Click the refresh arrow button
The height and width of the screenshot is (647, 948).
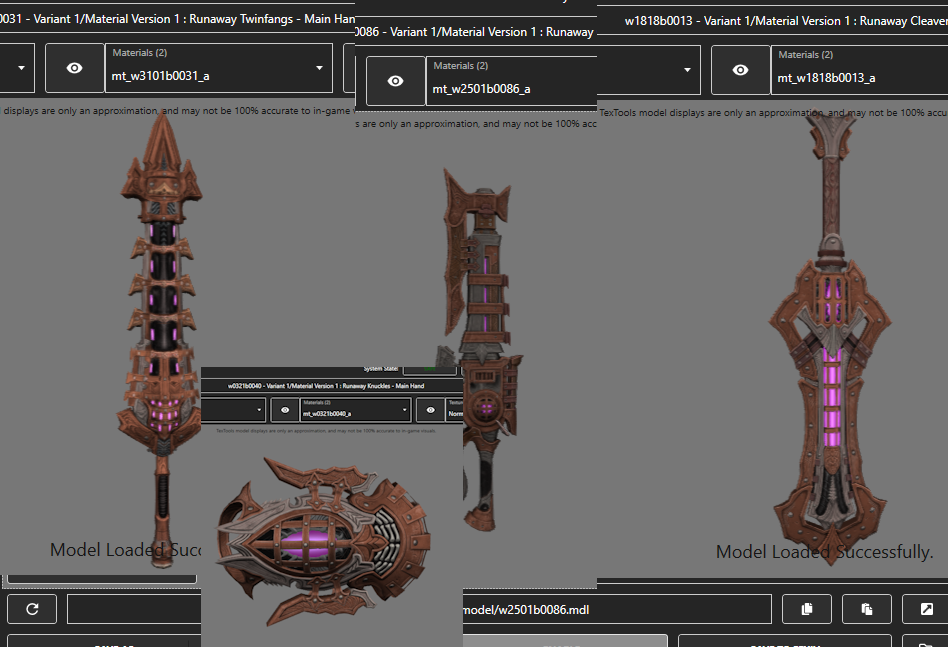pos(32,609)
